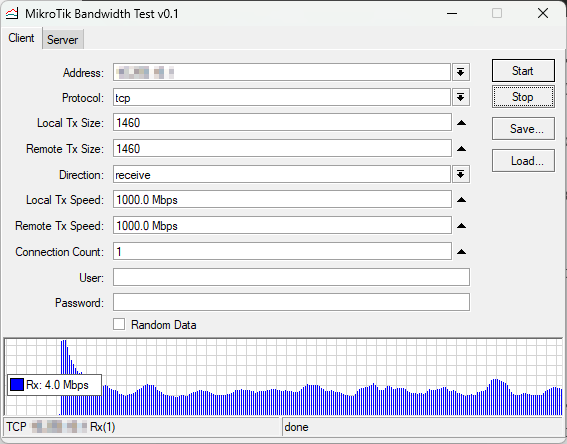Click the 'done' status bar text
This screenshot has height=444, width=567.
click(x=297, y=427)
